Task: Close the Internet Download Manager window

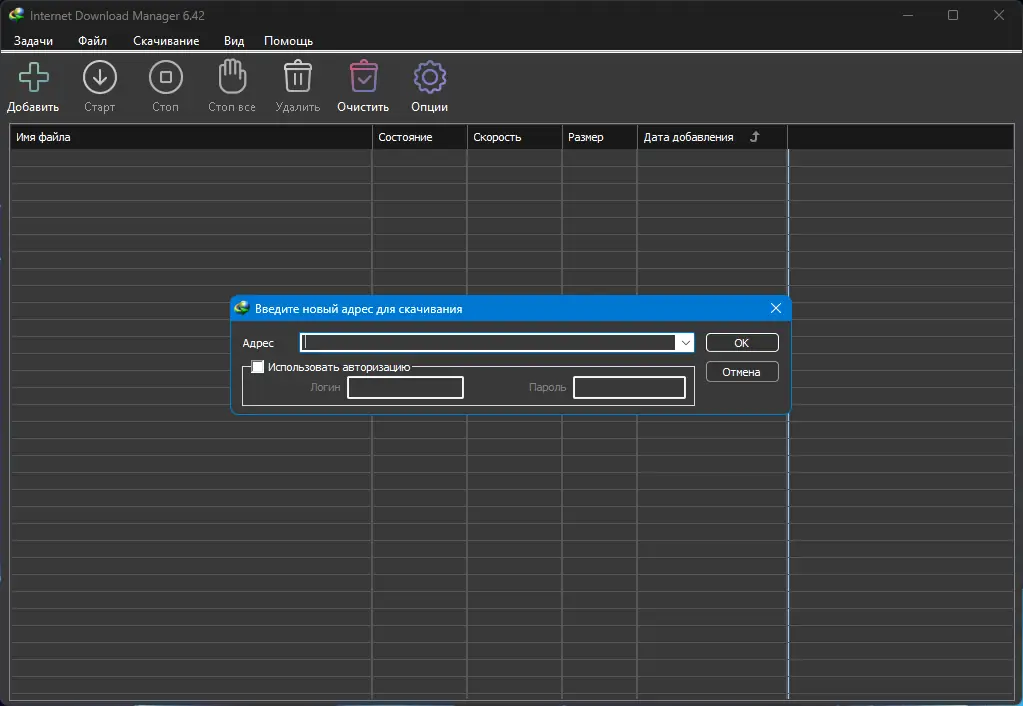Action: (999, 15)
